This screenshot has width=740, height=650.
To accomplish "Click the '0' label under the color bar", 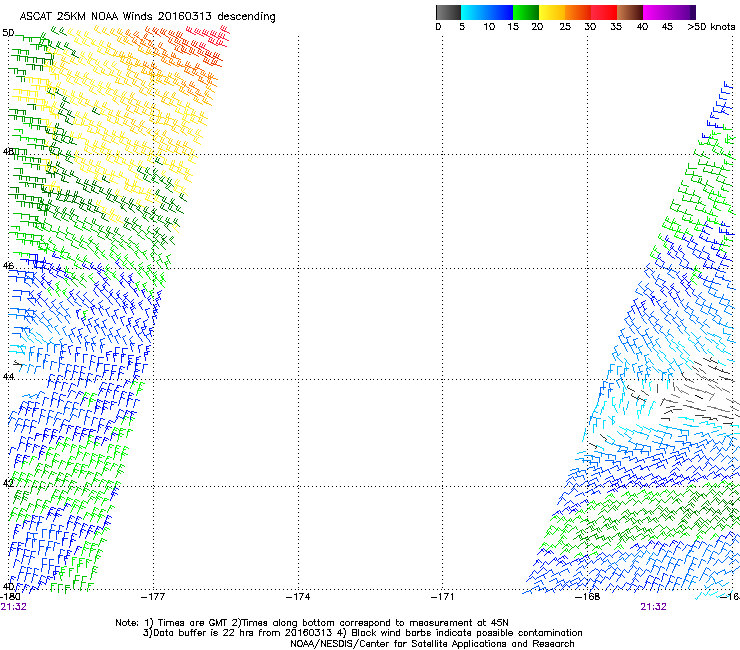I will coord(438,27).
